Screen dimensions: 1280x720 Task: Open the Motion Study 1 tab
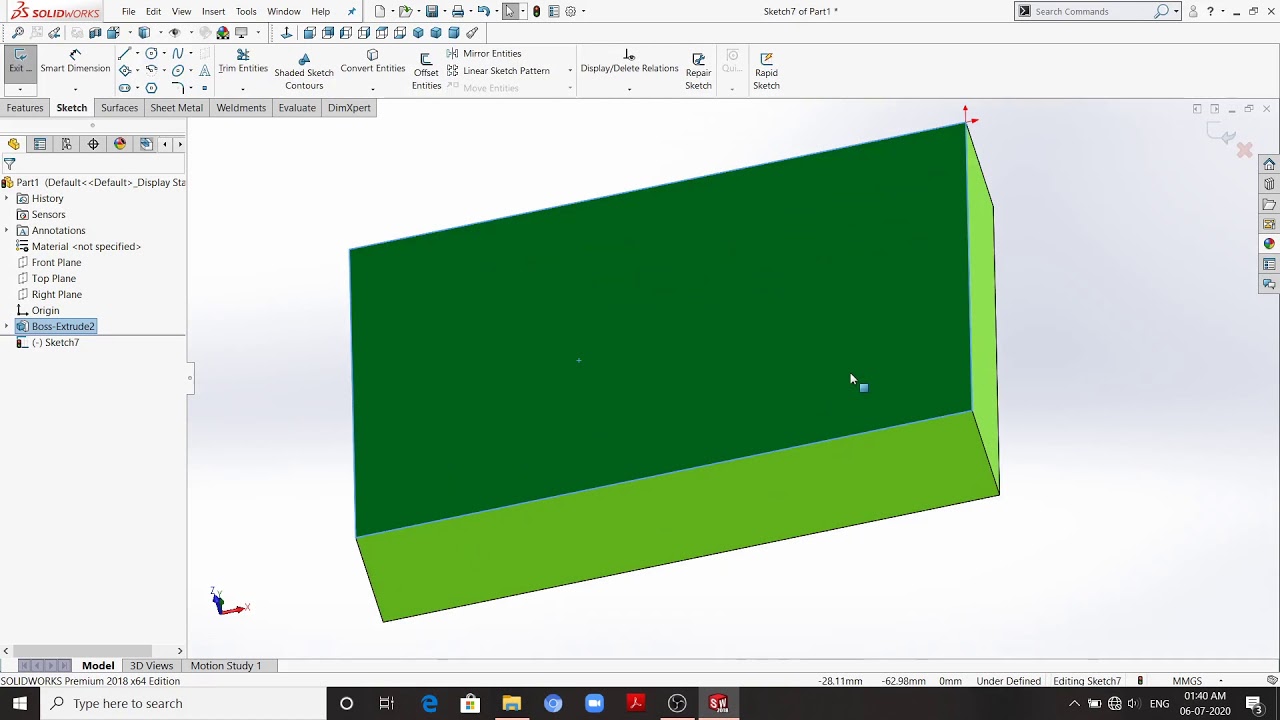(226, 665)
